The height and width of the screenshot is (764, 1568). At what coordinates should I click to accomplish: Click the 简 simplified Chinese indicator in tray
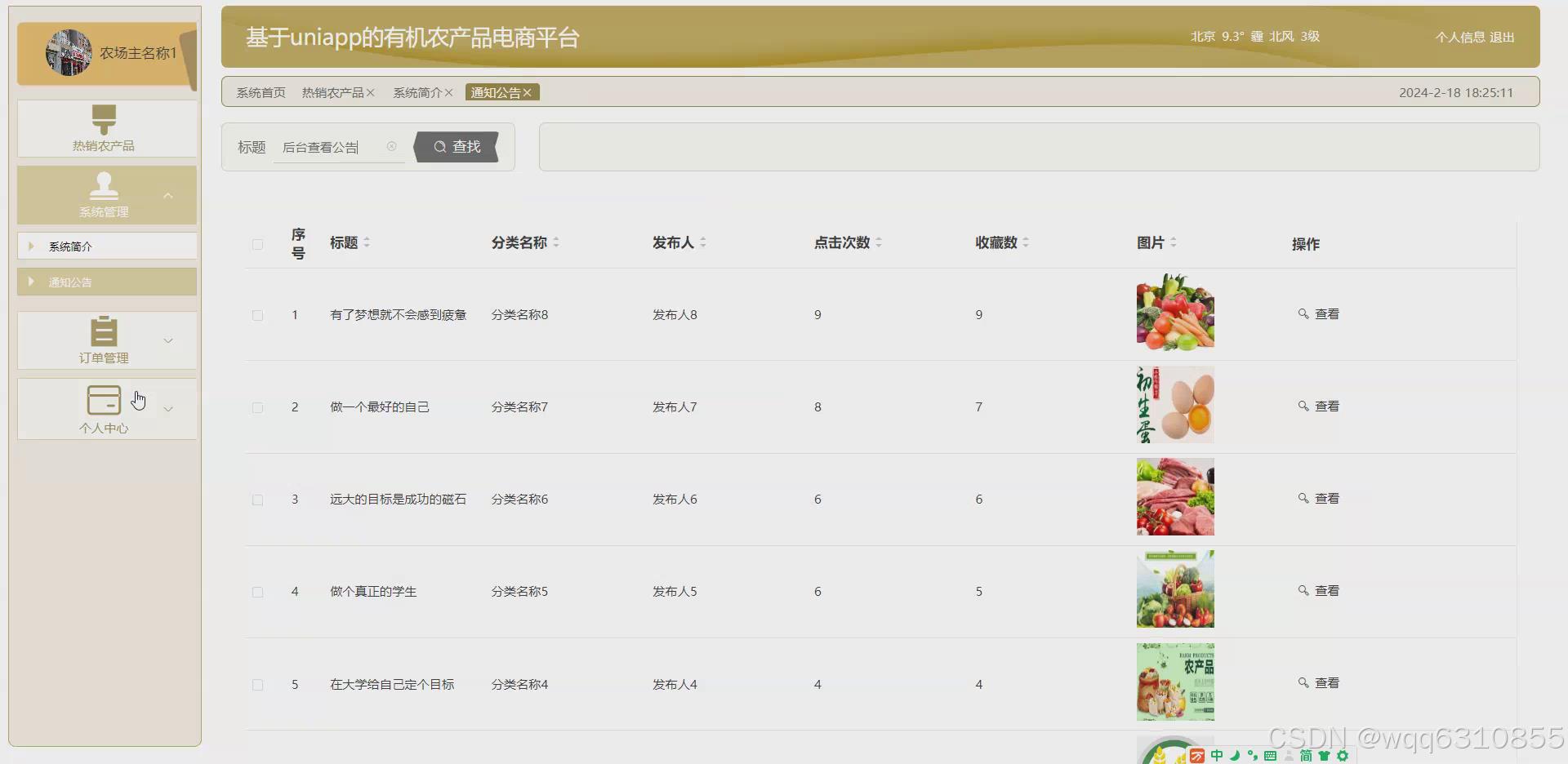(x=1307, y=755)
